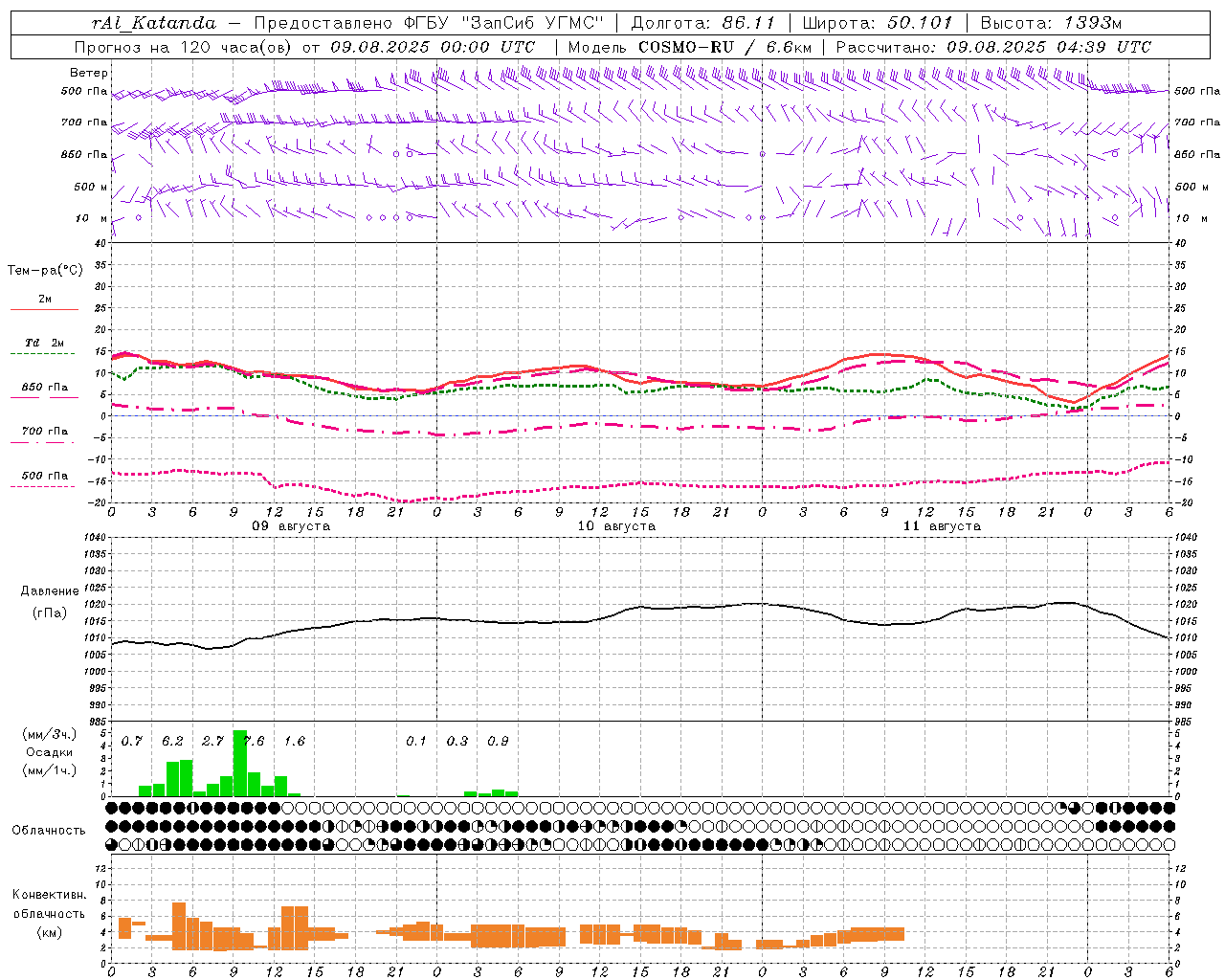Click the 'Облачность' cloudiness panel label
1225x980 pixels.
pos(49,831)
